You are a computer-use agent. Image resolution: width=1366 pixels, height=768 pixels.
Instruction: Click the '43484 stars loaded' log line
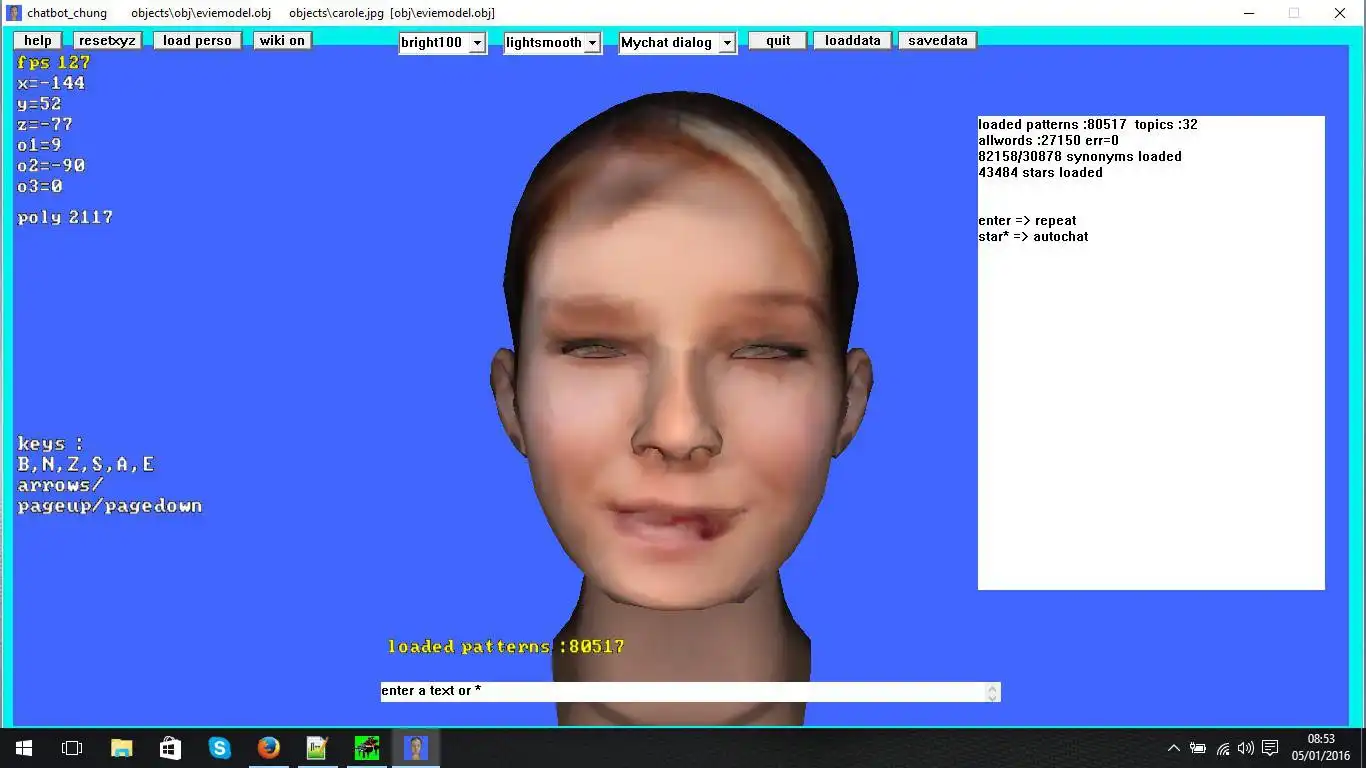[1040, 173]
